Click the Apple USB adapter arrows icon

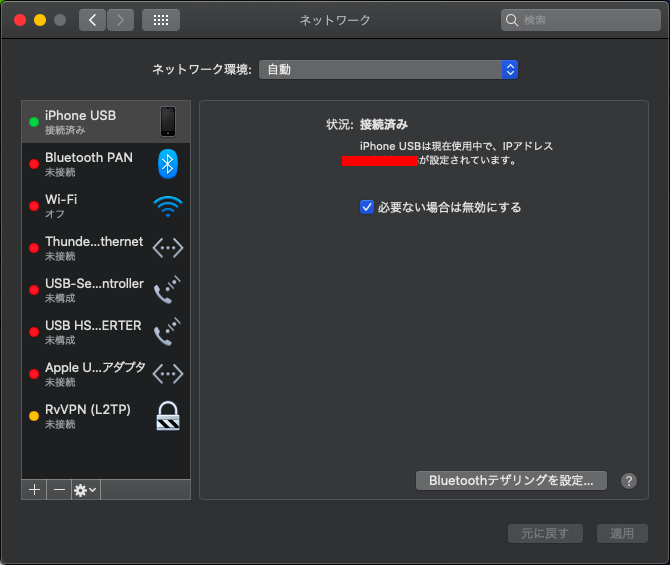pos(168,374)
